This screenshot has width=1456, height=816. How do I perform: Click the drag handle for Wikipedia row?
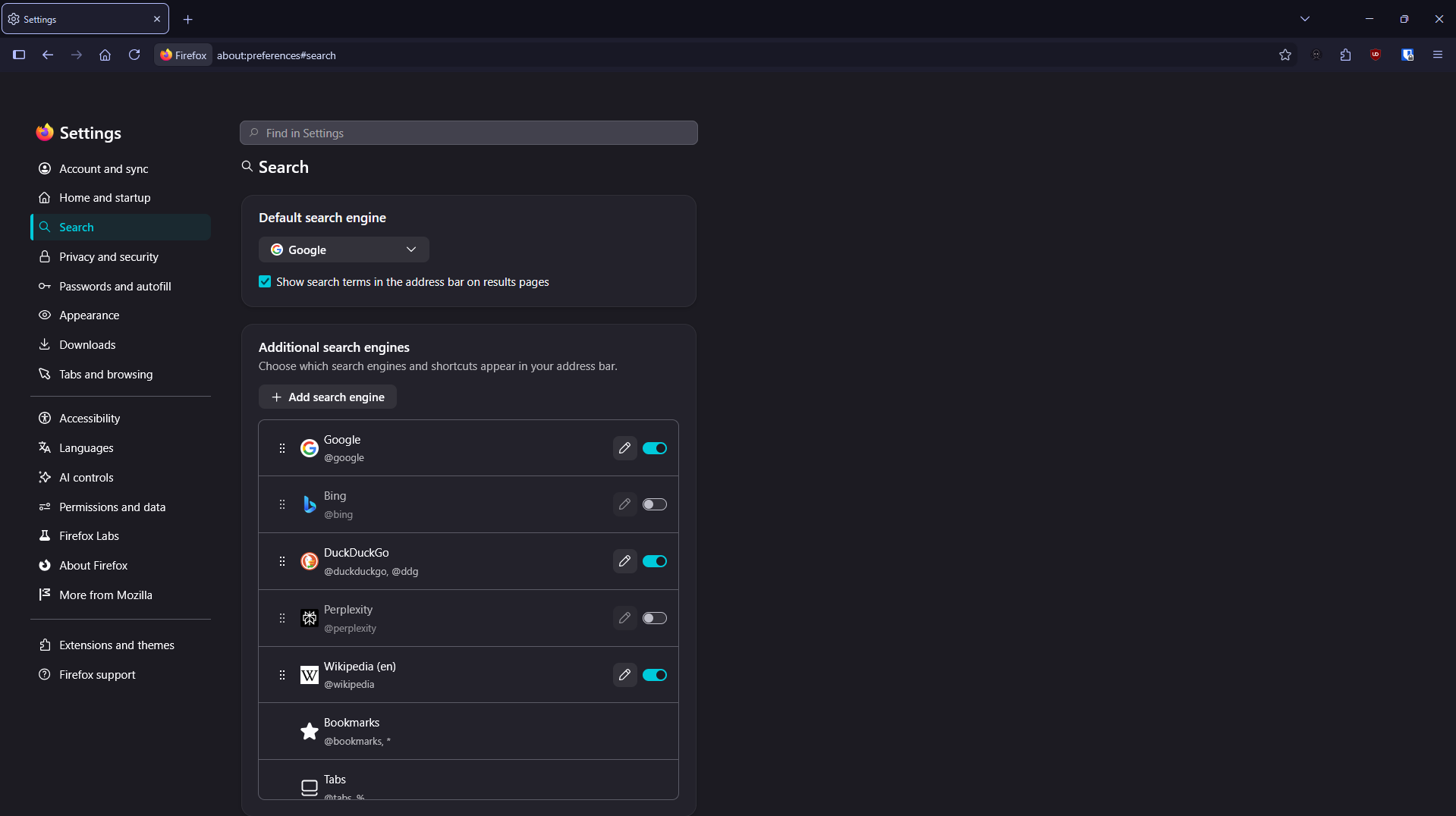point(282,675)
